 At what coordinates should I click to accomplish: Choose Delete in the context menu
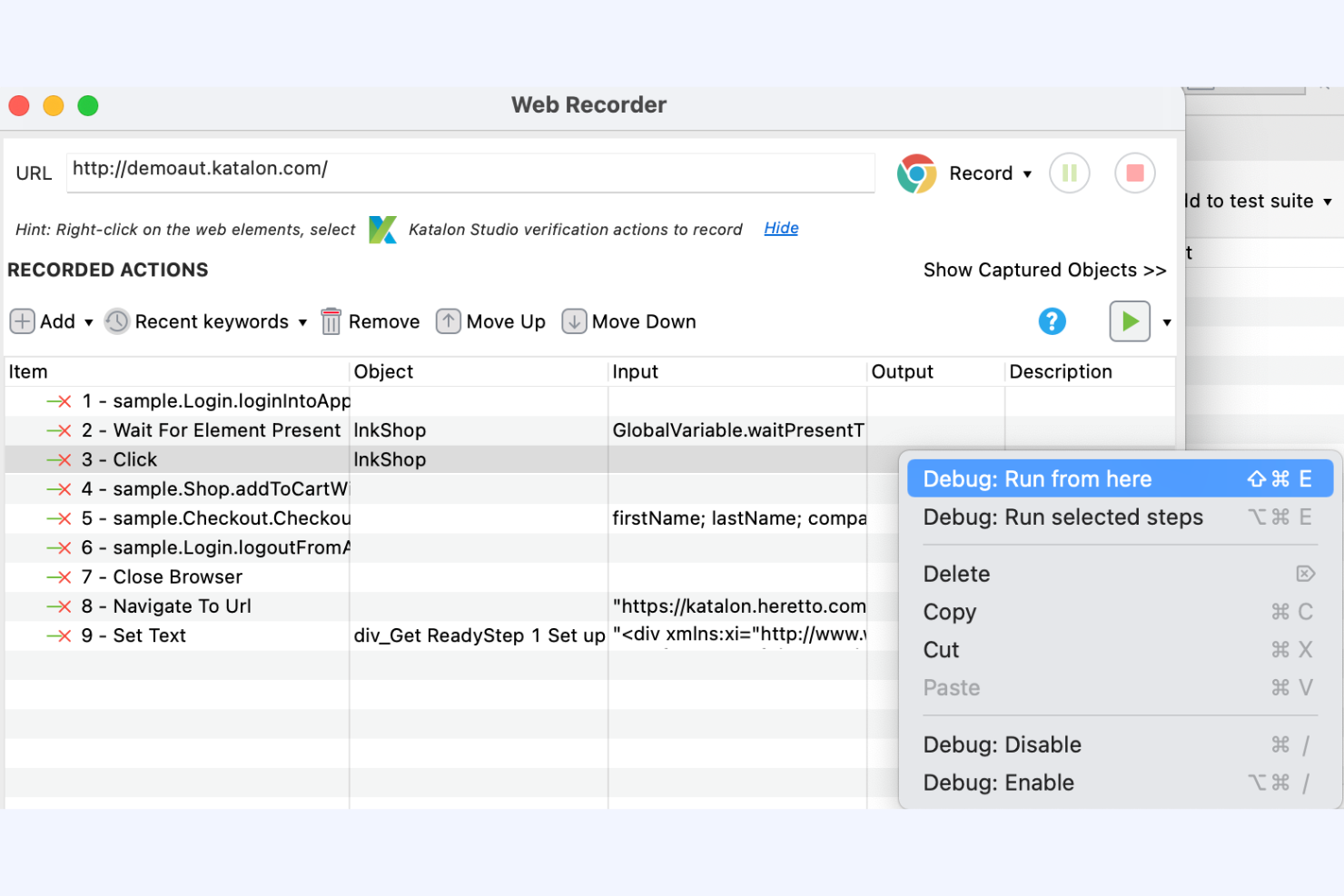pyautogui.click(x=956, y=574)
